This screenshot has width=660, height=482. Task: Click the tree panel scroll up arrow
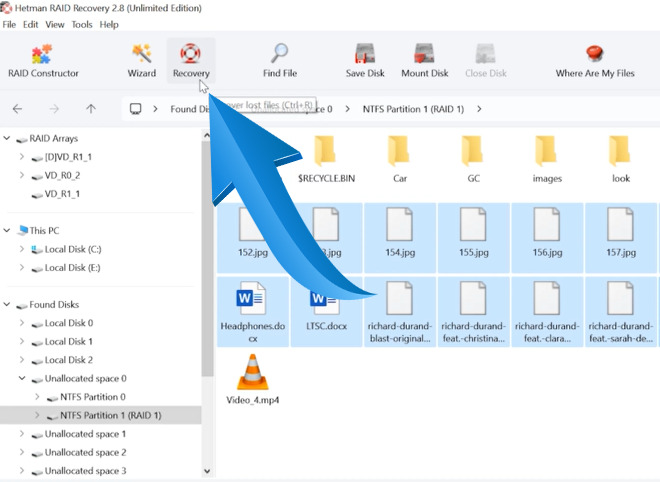coord(207,135)
